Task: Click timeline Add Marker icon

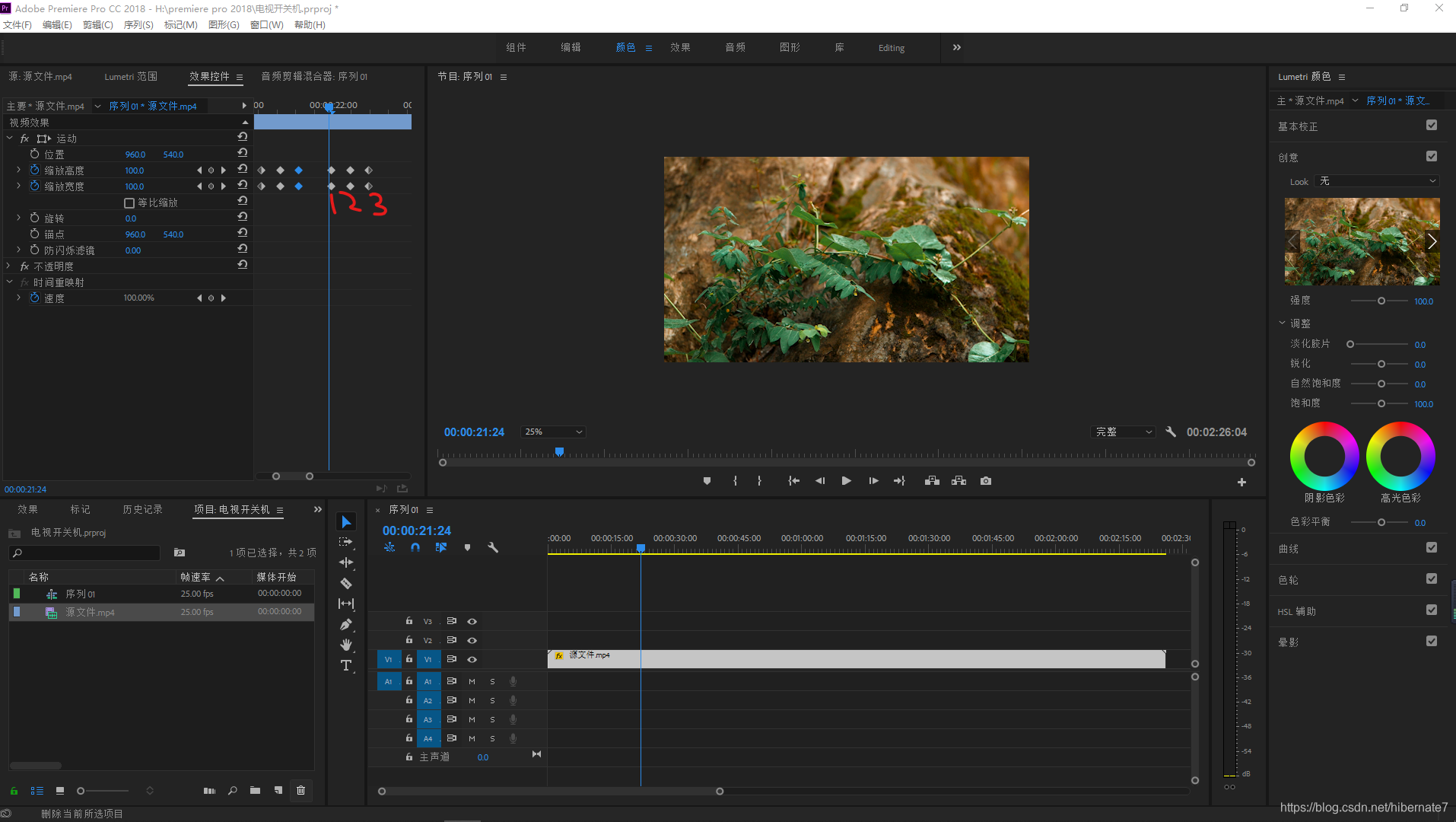Action: (467, 547)
